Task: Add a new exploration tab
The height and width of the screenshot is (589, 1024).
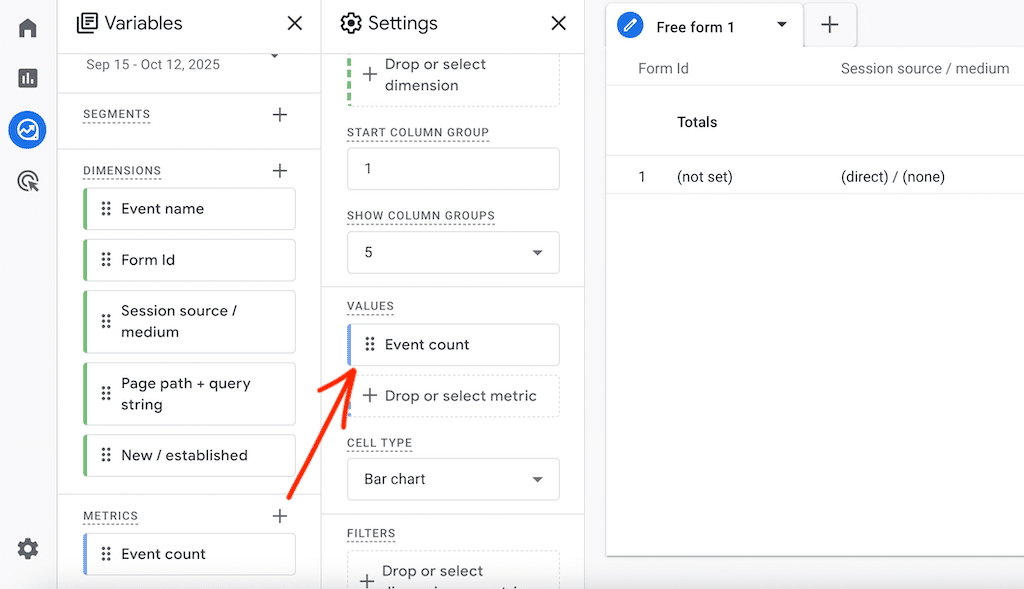Action: (830, 26)
